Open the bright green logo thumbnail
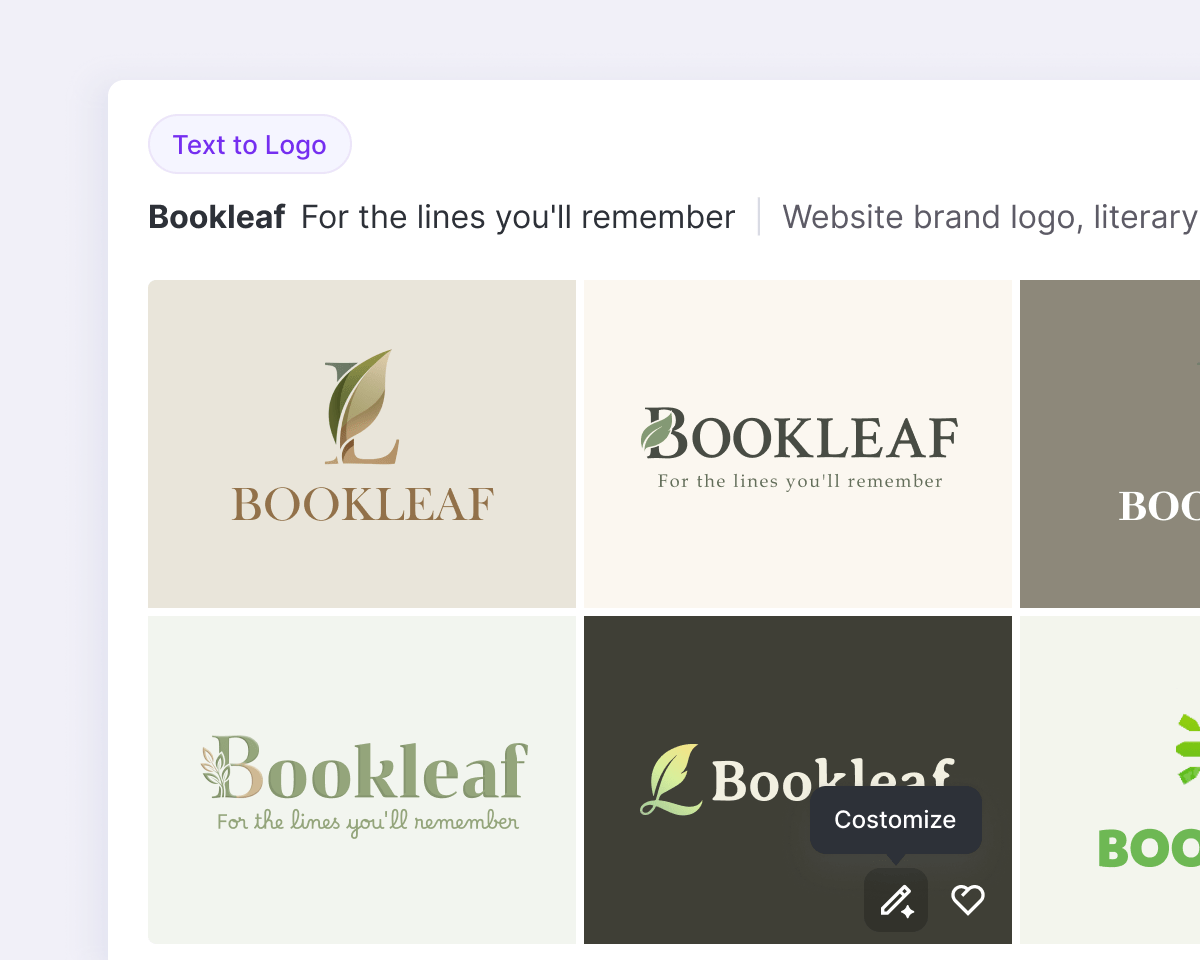The image size is (1200, 960). [x=1110, y=900]
